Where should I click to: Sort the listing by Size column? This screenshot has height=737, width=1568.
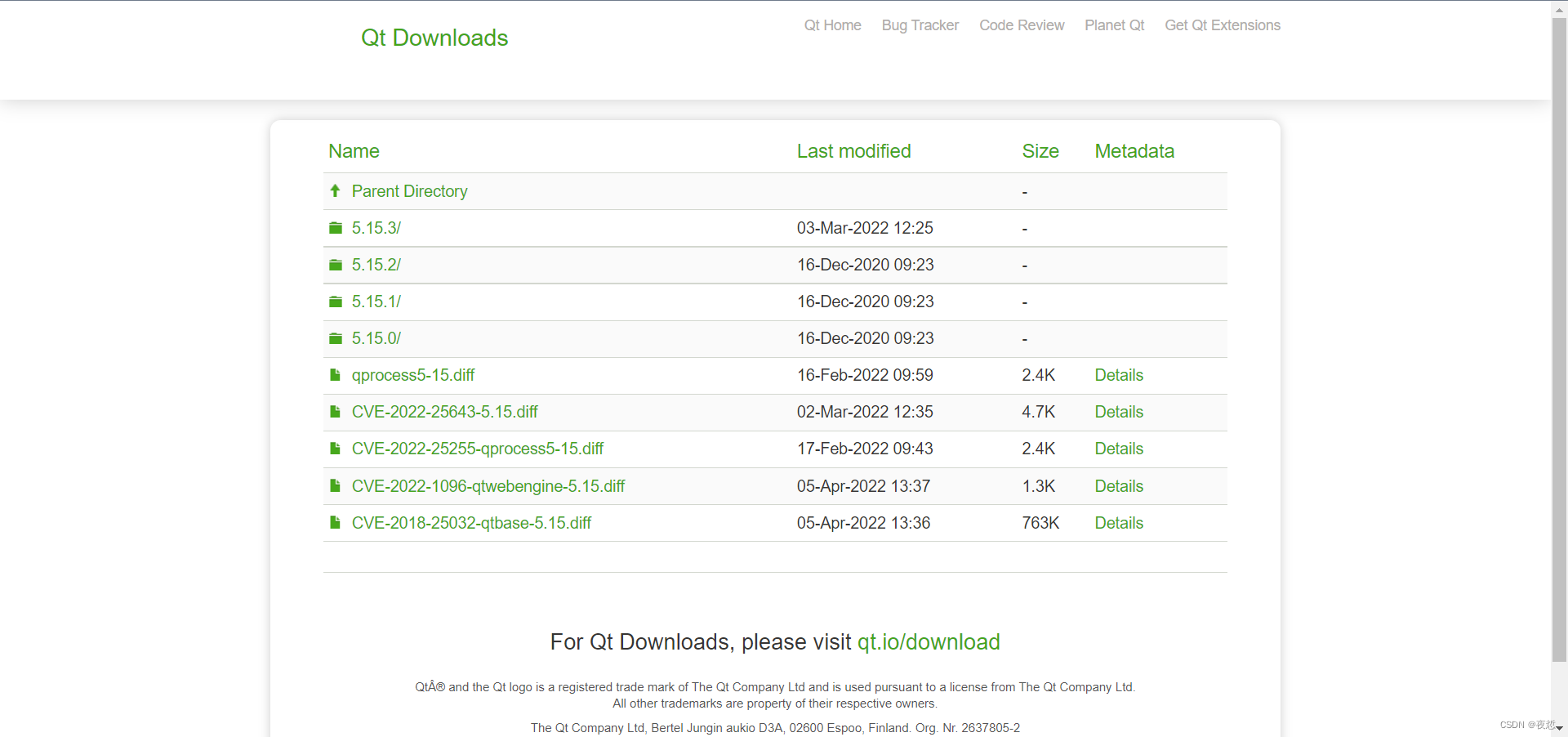pos(1040,151)
